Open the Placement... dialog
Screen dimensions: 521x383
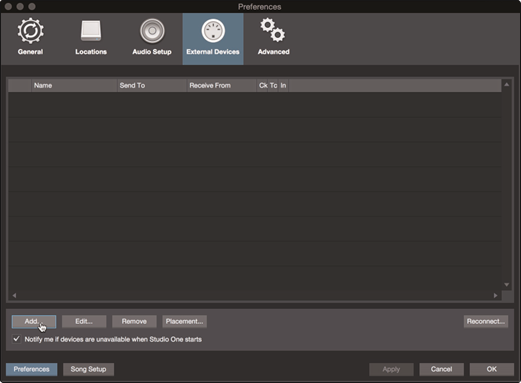click(x=184, y=321)
